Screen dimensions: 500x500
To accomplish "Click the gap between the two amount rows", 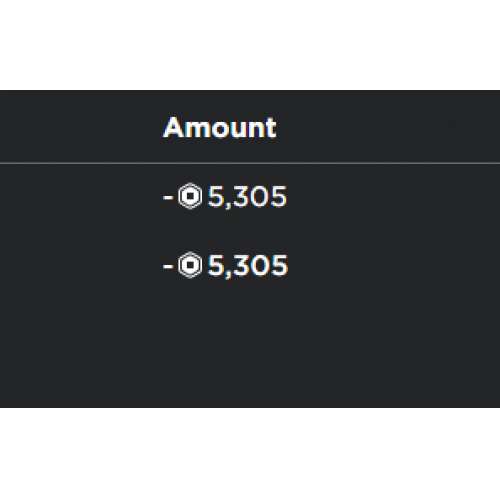I will pos(250,231).
